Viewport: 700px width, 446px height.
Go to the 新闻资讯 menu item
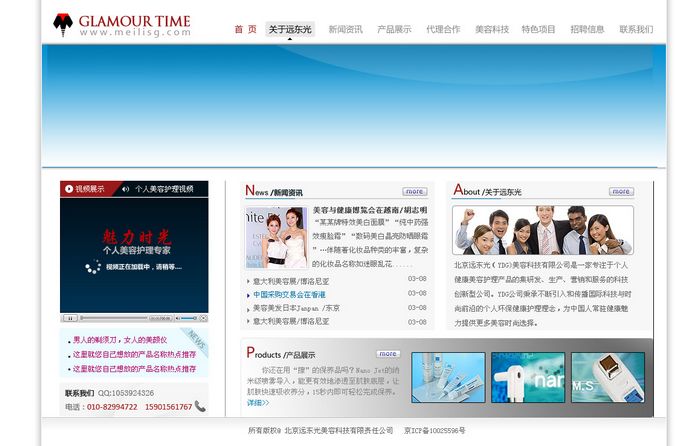pyautogui.click(x=345, y=30)
